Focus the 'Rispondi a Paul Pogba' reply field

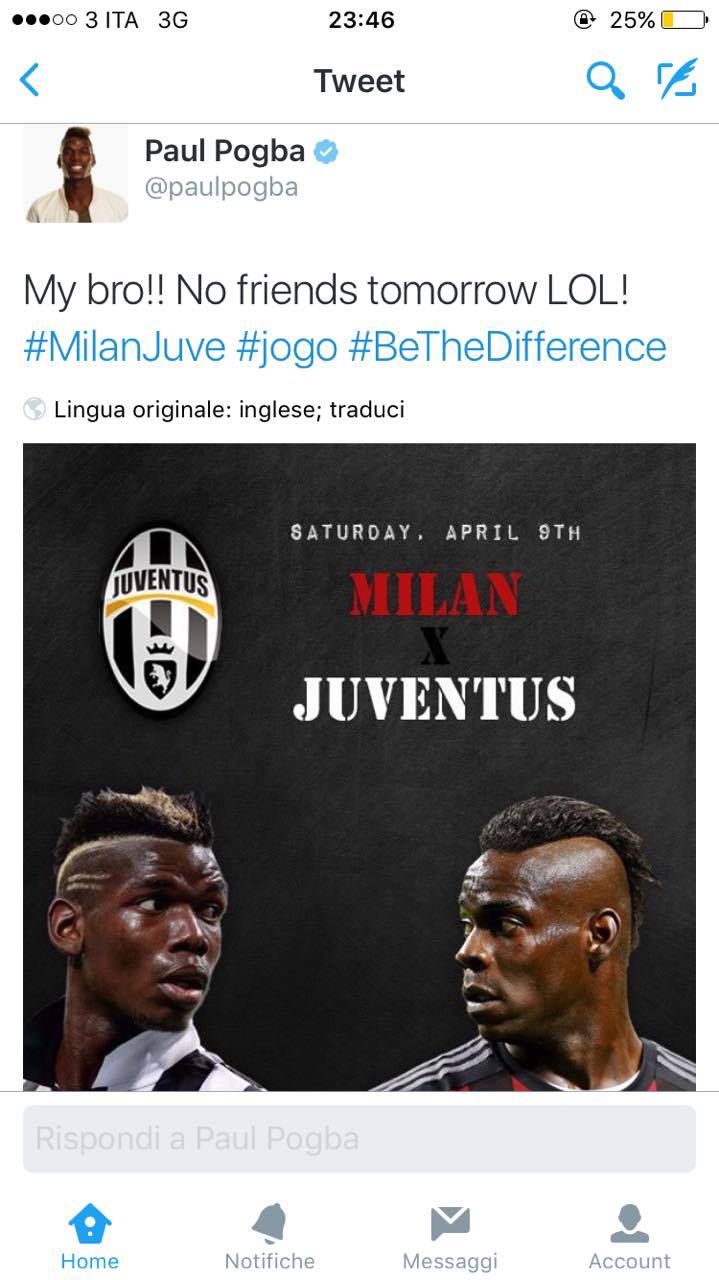pyautogui.click(x=359, y=1138)
